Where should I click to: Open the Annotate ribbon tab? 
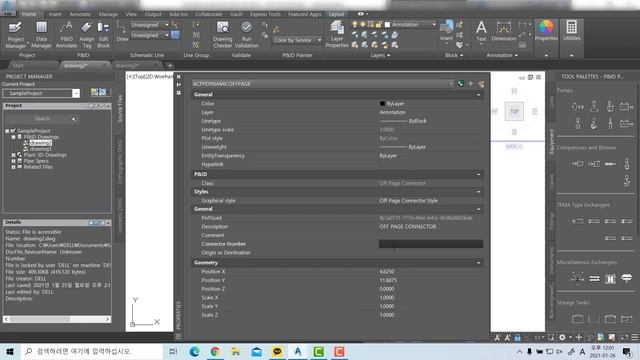[80, 14]
